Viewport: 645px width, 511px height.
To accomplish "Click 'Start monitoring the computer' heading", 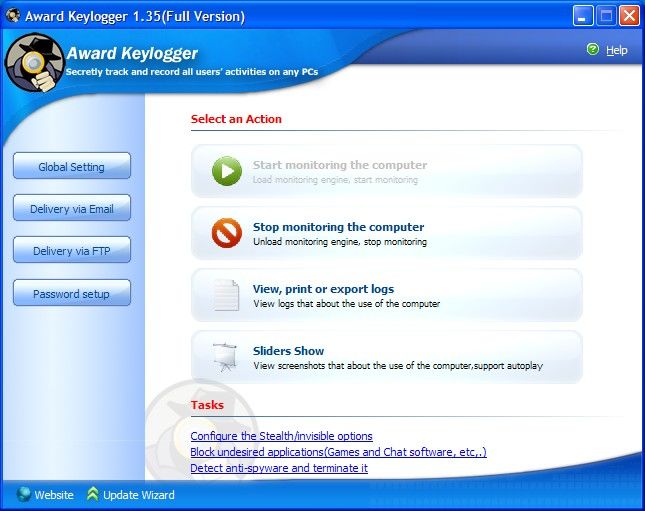I will click(x=340, y=165).
